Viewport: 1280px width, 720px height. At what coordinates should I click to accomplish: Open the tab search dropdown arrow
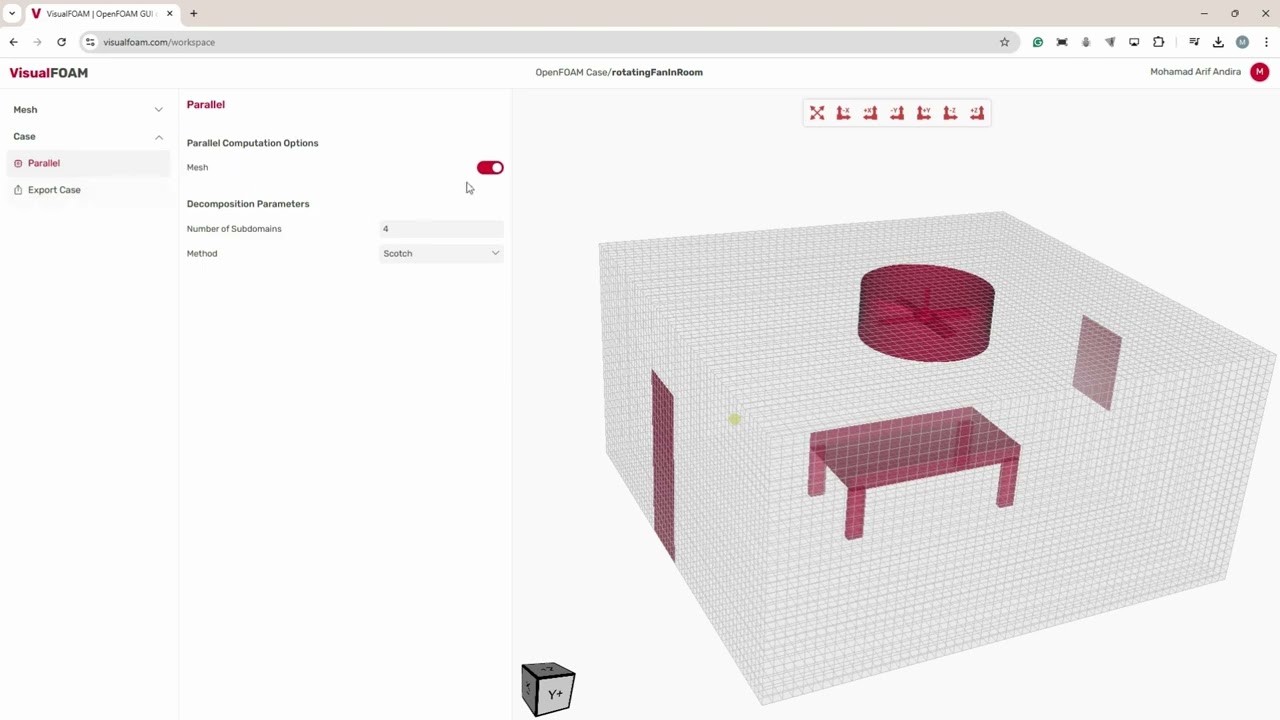click(12, 14)
